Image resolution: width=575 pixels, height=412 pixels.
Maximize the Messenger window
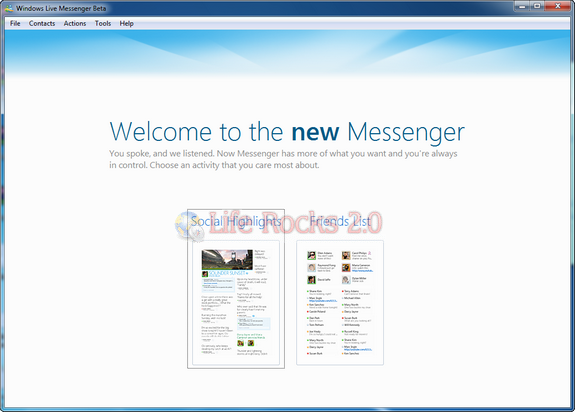click(x=537, y=6)
